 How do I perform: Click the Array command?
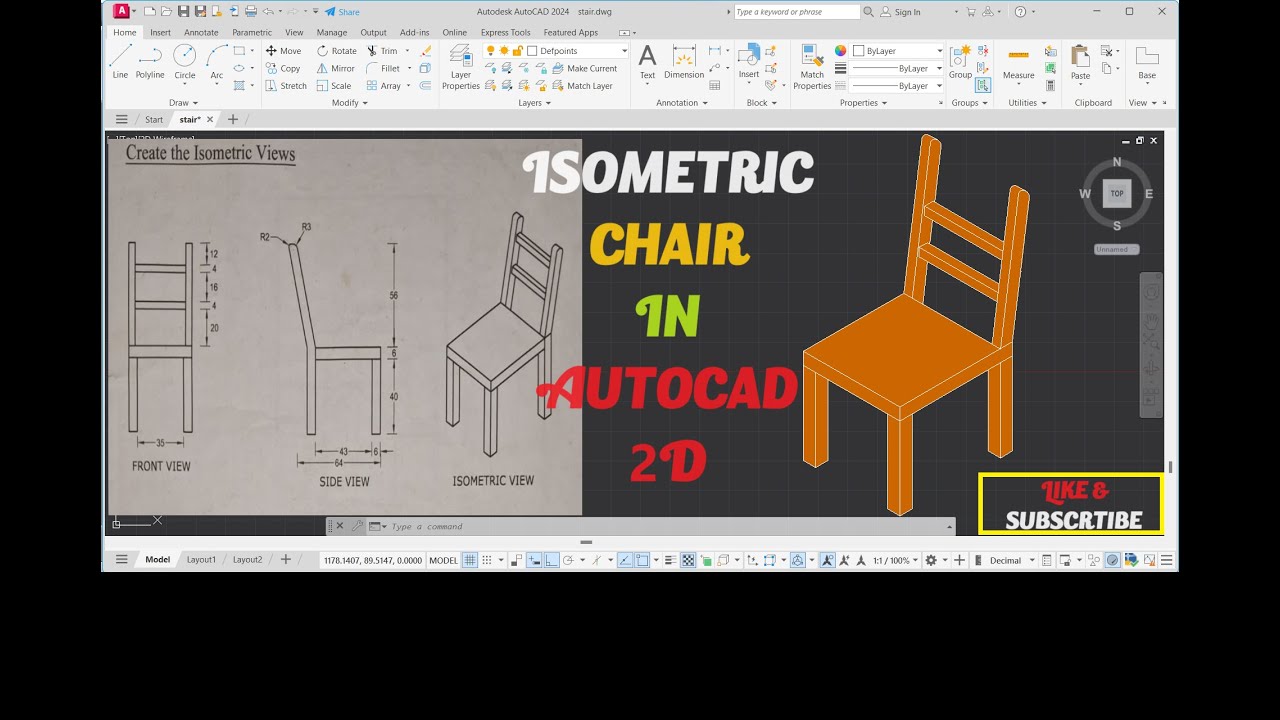click(x=384, y=86)
